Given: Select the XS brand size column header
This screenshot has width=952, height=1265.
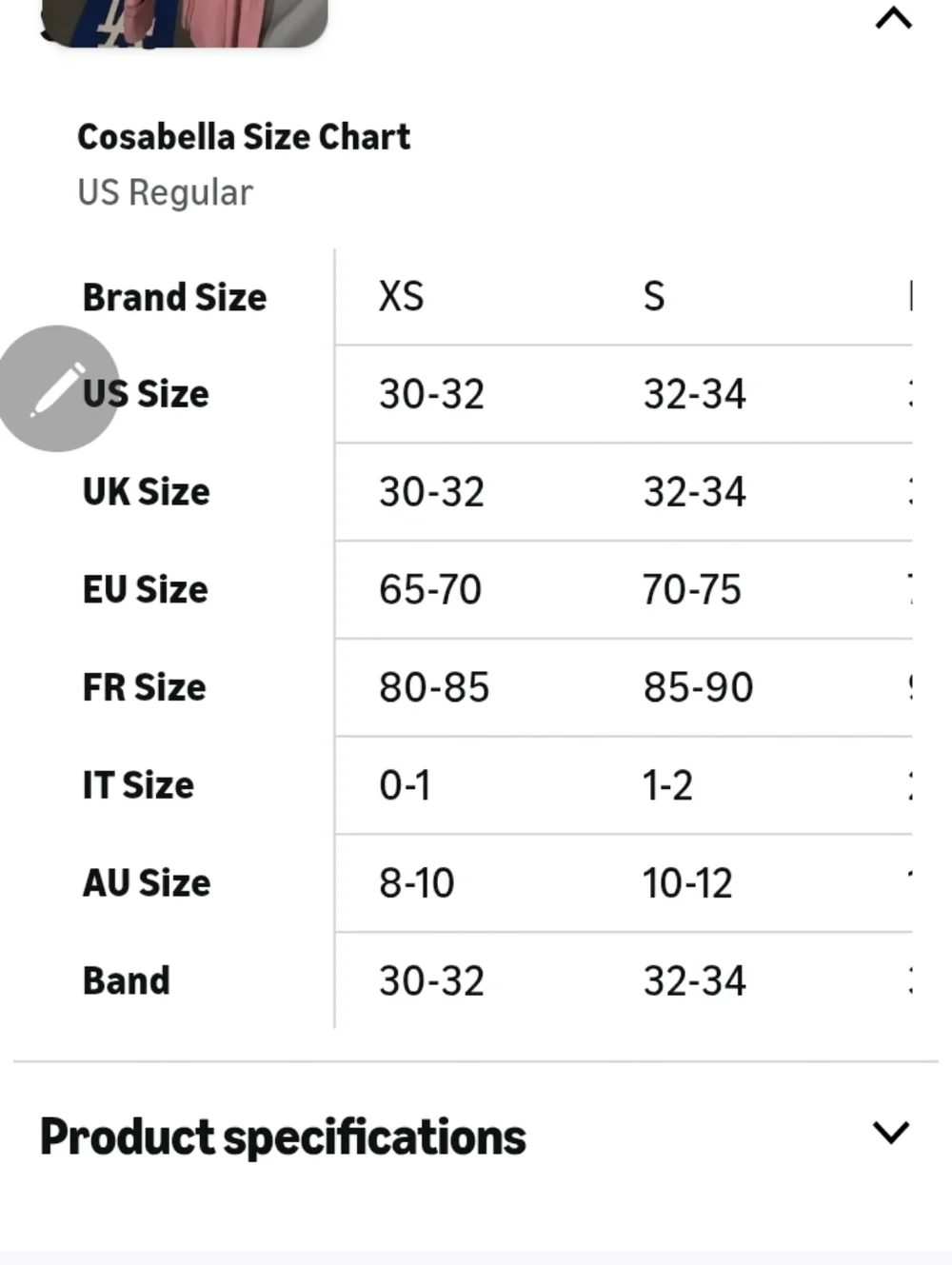Looking at the screenshot, I should point(401,296).
